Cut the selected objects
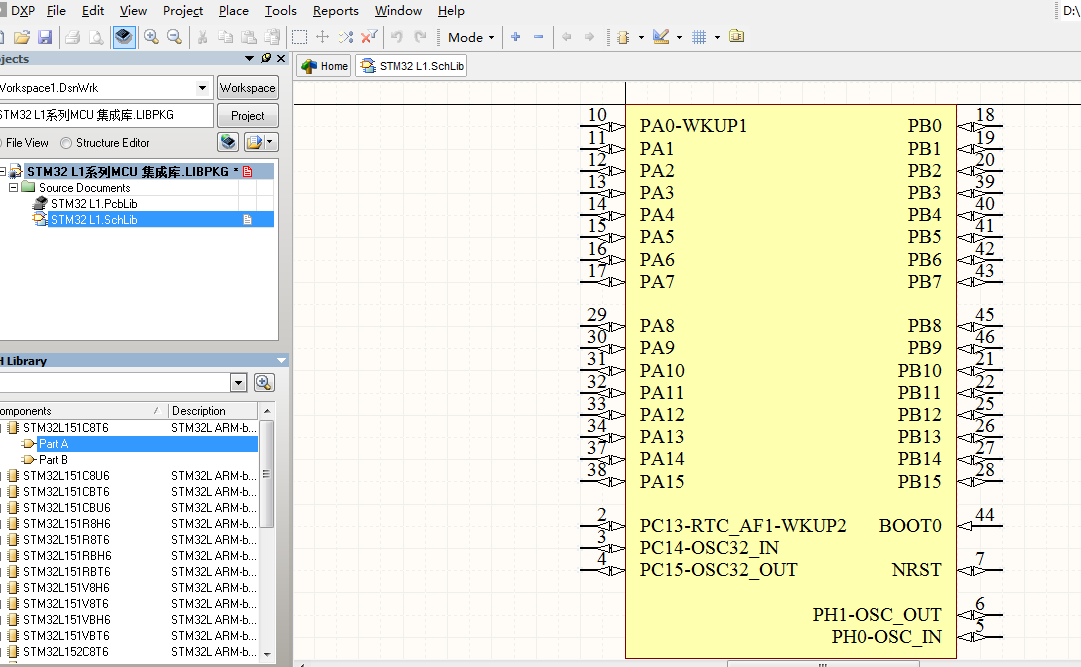 (x=203, y=37)
